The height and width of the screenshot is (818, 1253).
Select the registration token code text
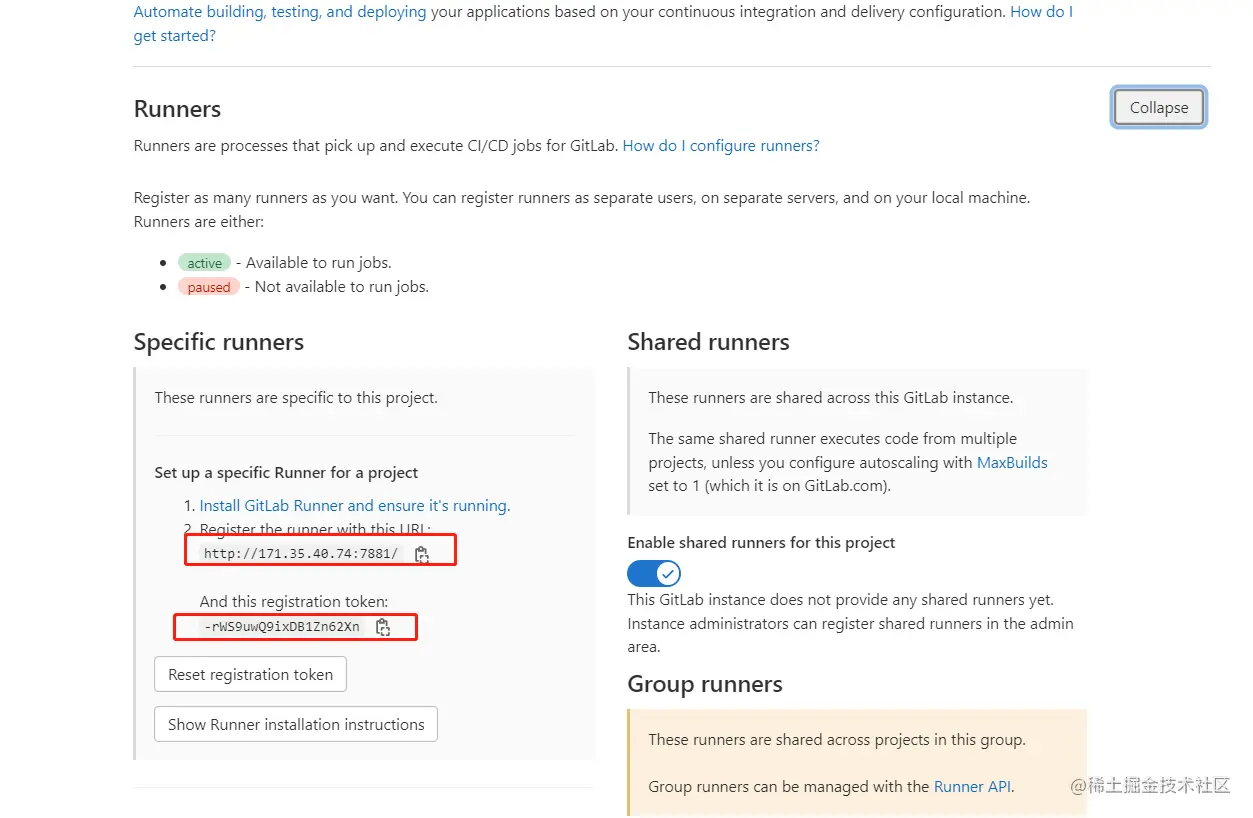(281, 627)
